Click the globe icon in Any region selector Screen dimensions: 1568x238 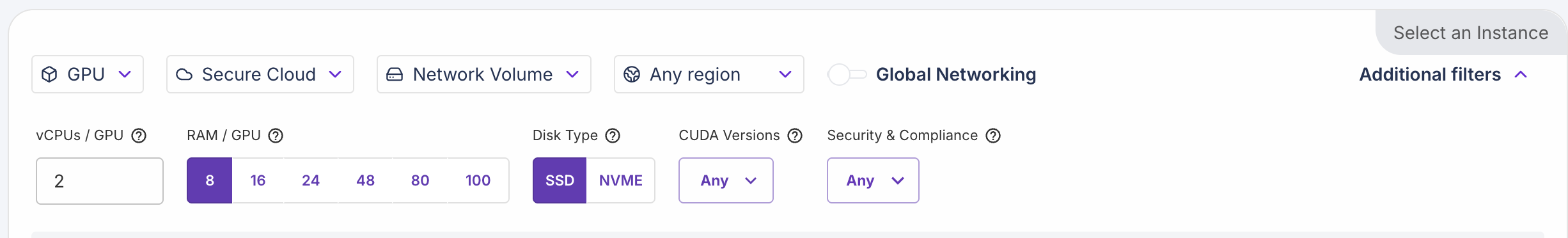coord(632,74)
